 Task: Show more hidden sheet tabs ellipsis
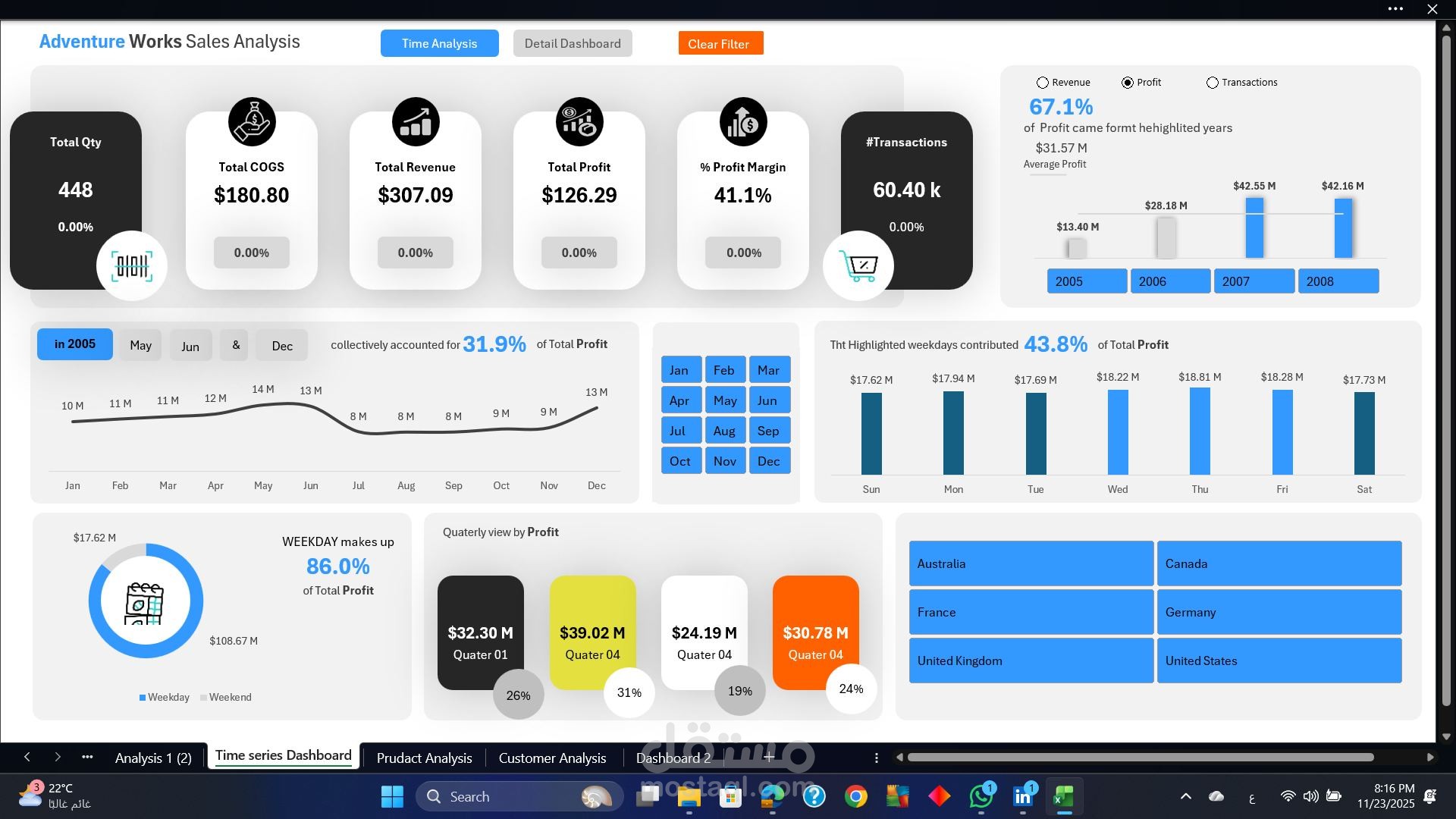[x=87, y=757]
